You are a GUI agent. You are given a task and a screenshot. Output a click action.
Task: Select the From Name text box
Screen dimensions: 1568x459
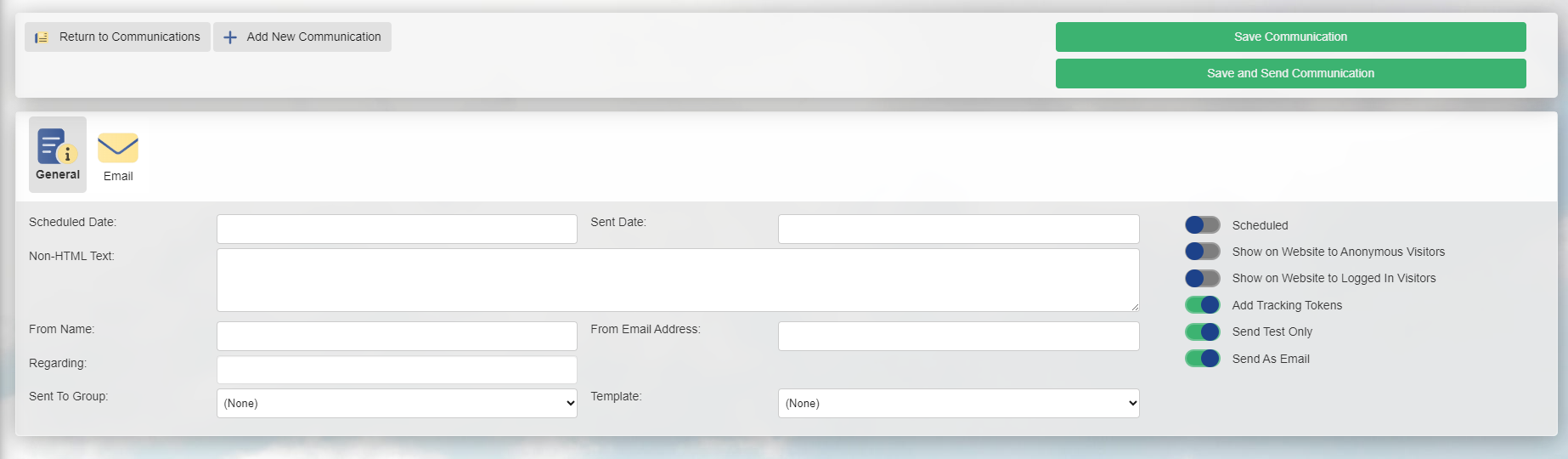tap(397, 337)
